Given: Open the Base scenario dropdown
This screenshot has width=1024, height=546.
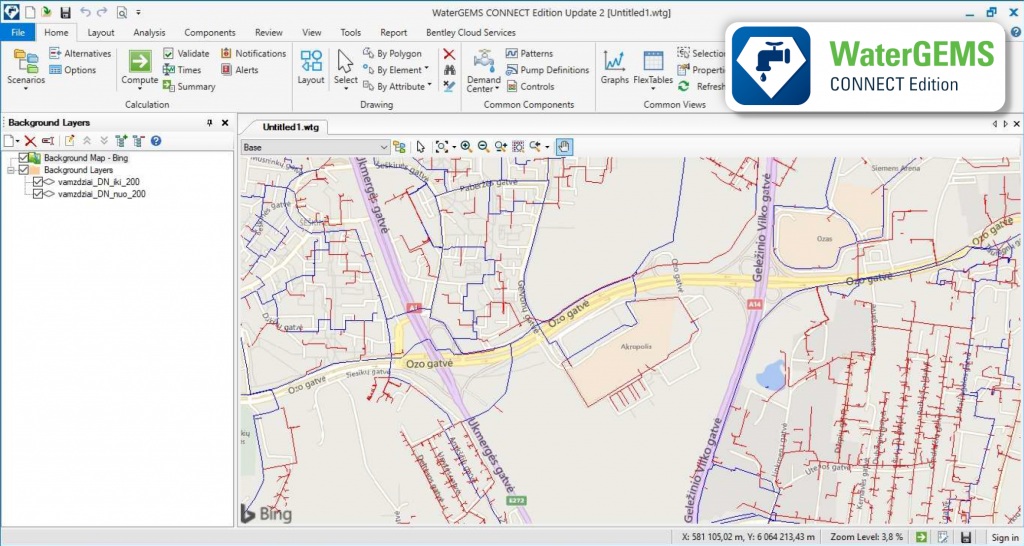Looking at the screenshot, I should click(382, 147).
